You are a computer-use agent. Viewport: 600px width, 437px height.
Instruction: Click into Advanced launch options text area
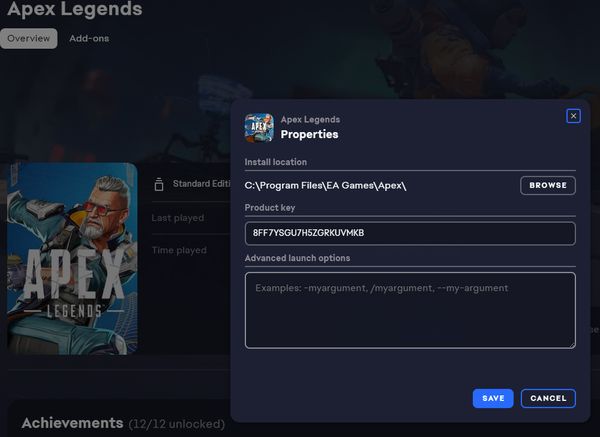pyautogui.click(x=410, y=310)
